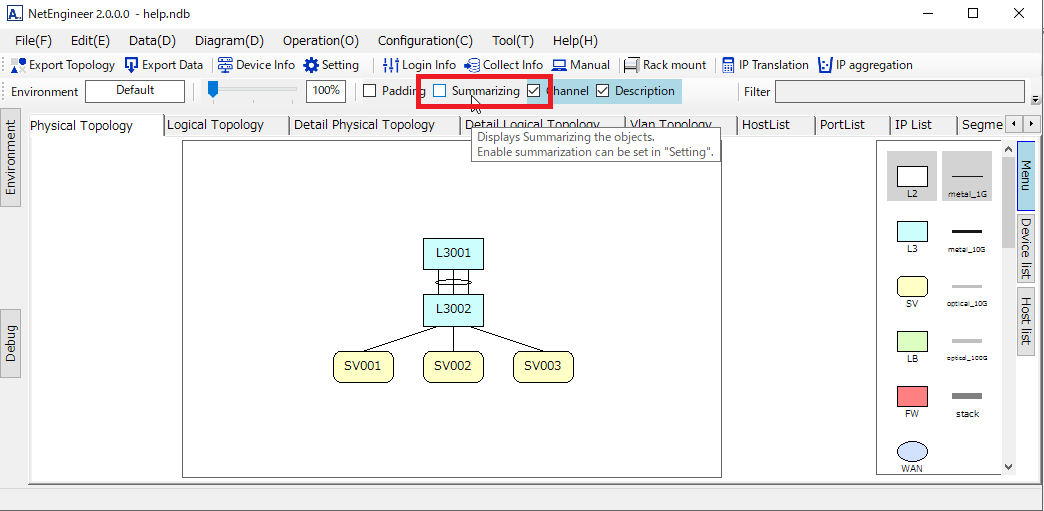Open Device Info from the toolbar
Screen dimensions: 1044x511
(x=225, y=65)
